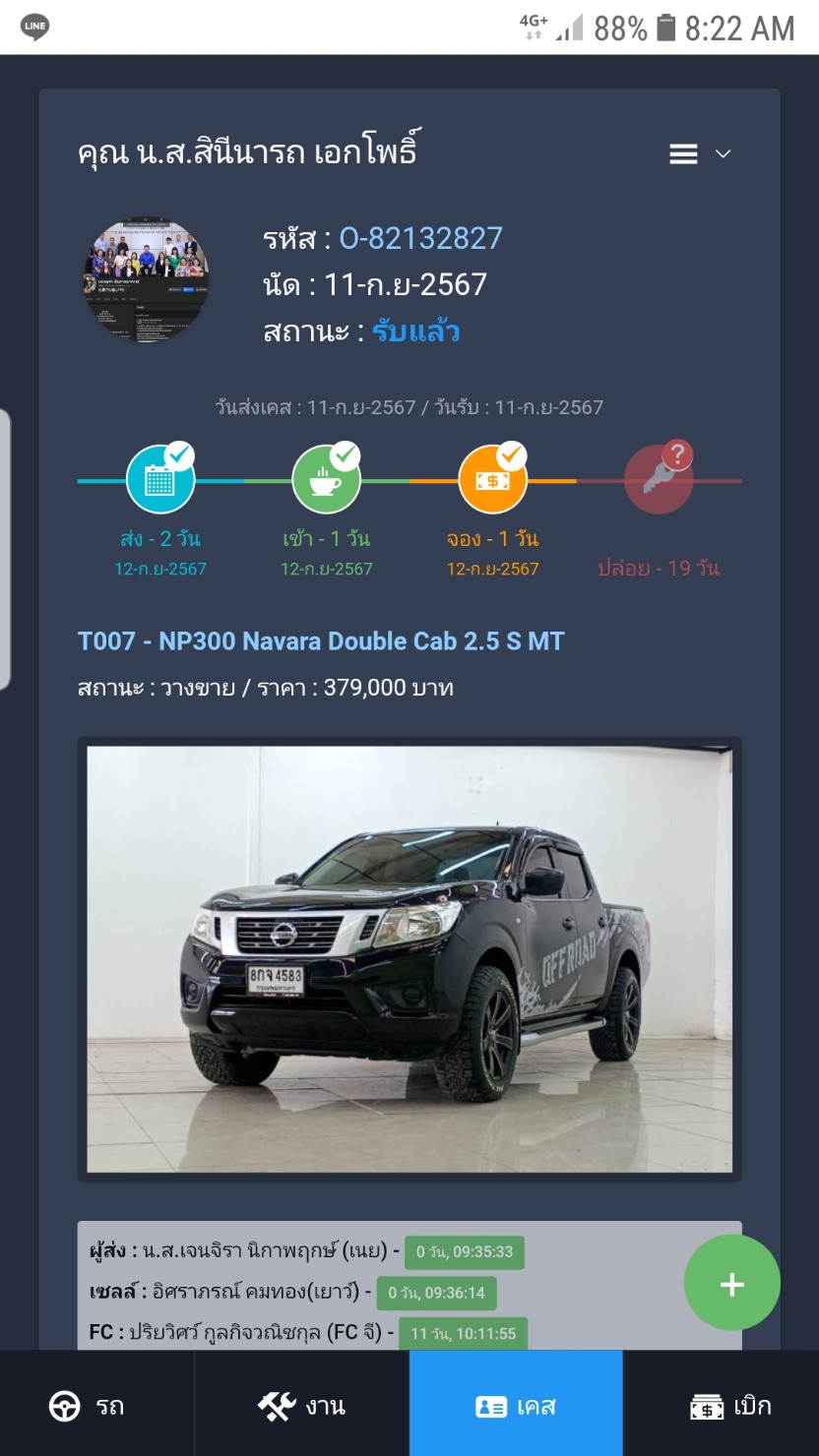The width and height of the screenshot is (819, 1456).
Task: Click the รับแล้ว status link
Action: 415,331
